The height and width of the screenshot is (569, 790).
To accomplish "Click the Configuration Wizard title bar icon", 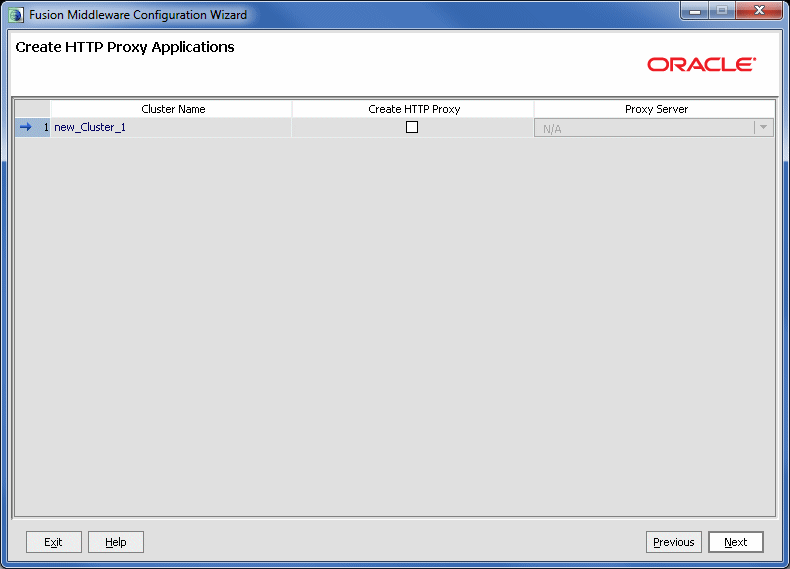I will tap(16, 15).
